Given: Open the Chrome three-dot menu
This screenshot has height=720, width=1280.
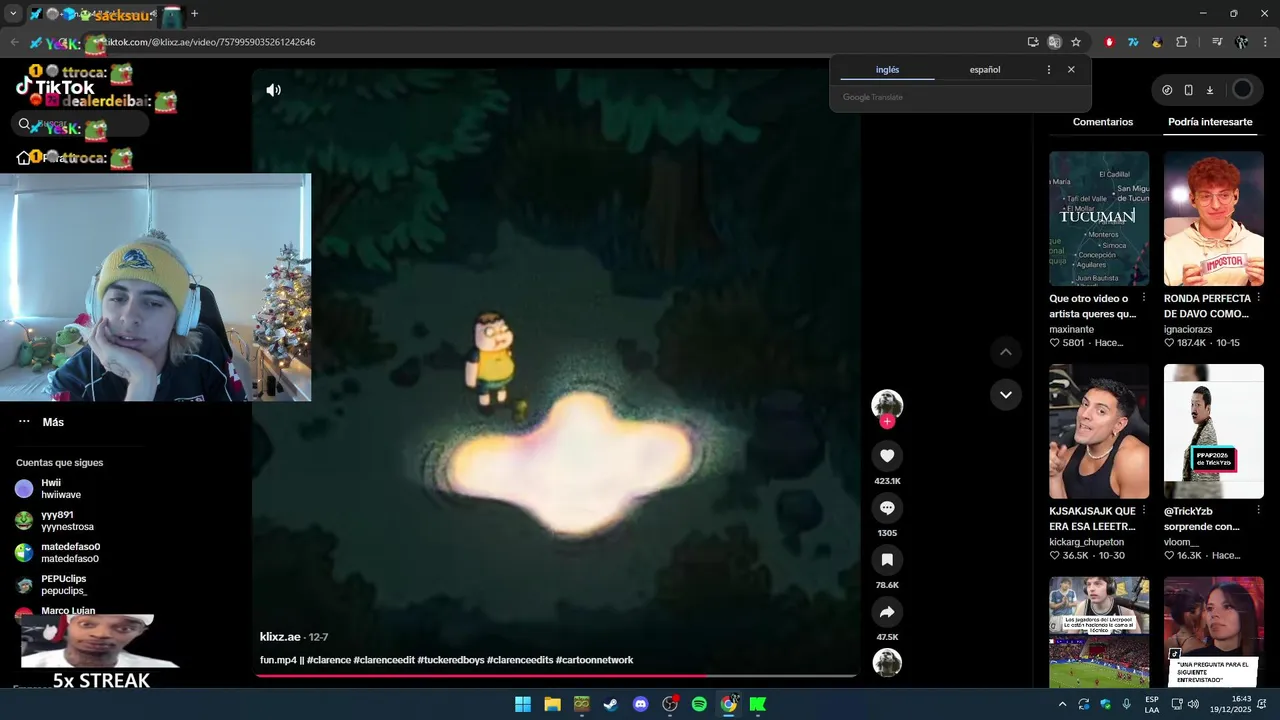Looking at the screenshot, I should point(1265,42).
